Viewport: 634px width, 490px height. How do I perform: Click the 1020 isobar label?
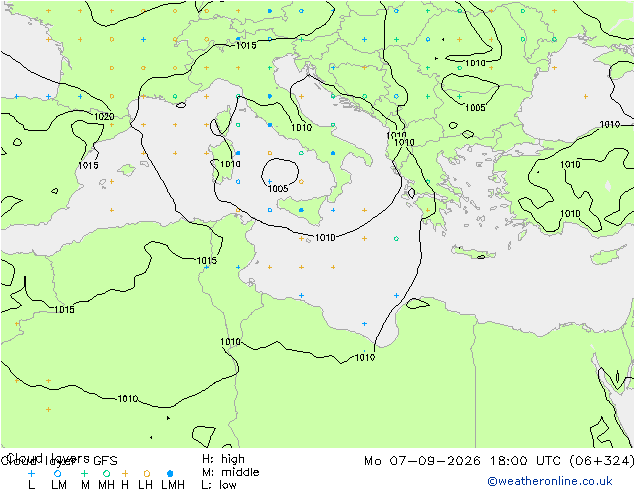pyautogui.click(x=104, y=117)
